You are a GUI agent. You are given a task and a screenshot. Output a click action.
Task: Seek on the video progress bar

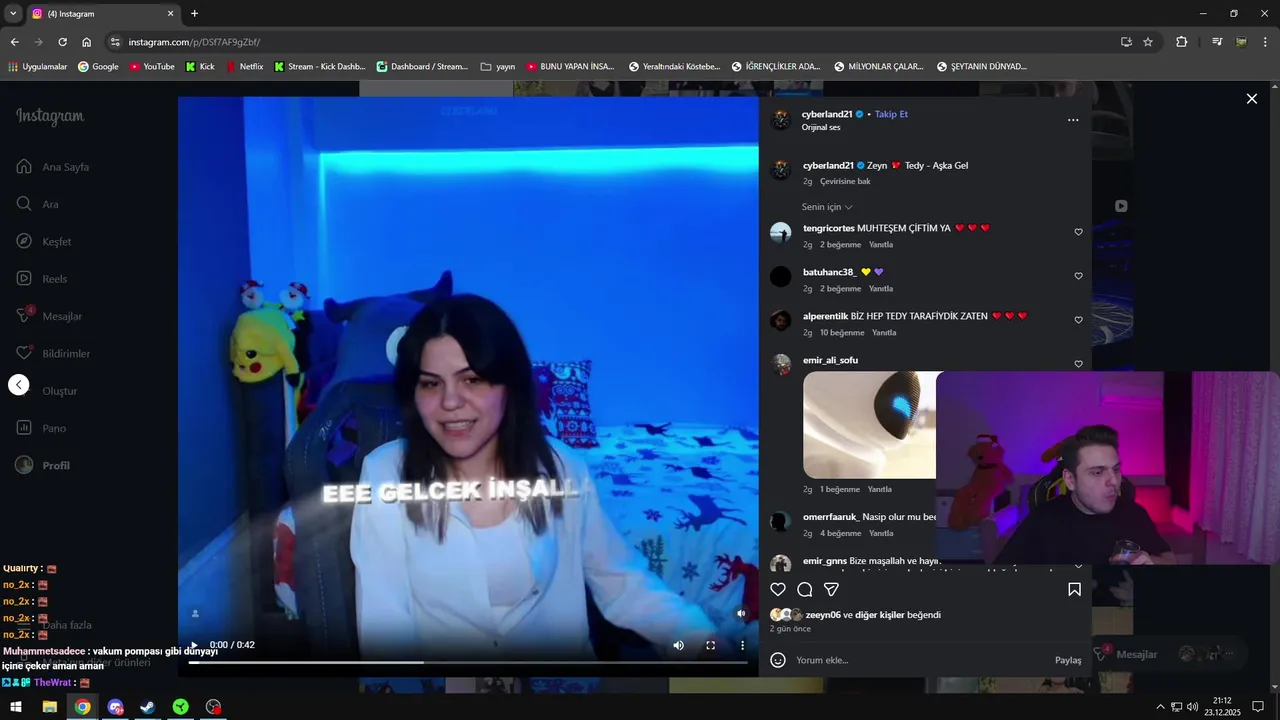tap(468, 662)
